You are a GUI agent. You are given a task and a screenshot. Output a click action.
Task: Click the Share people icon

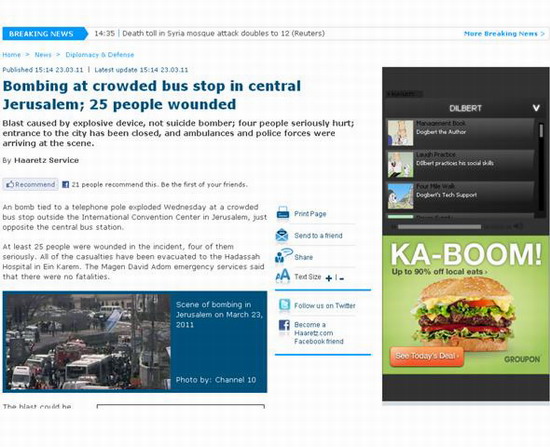283,256
